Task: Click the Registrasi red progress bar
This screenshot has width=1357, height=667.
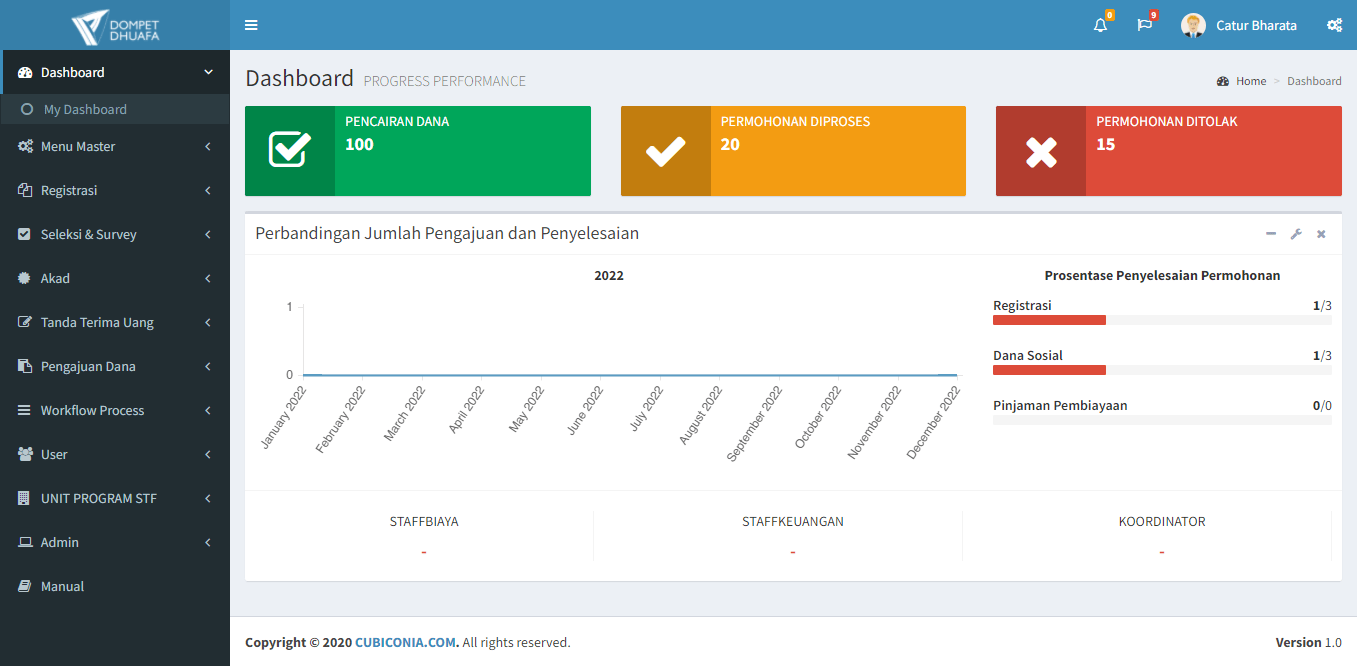Action: [x=1049, y=320]
